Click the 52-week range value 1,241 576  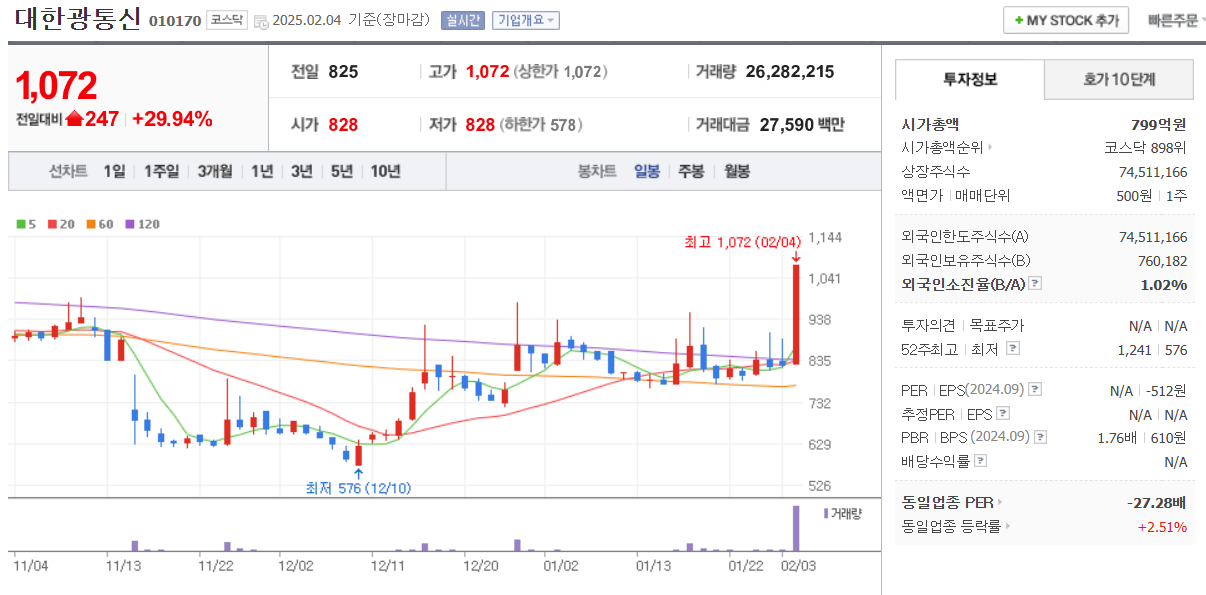[x=1152, y=349]
